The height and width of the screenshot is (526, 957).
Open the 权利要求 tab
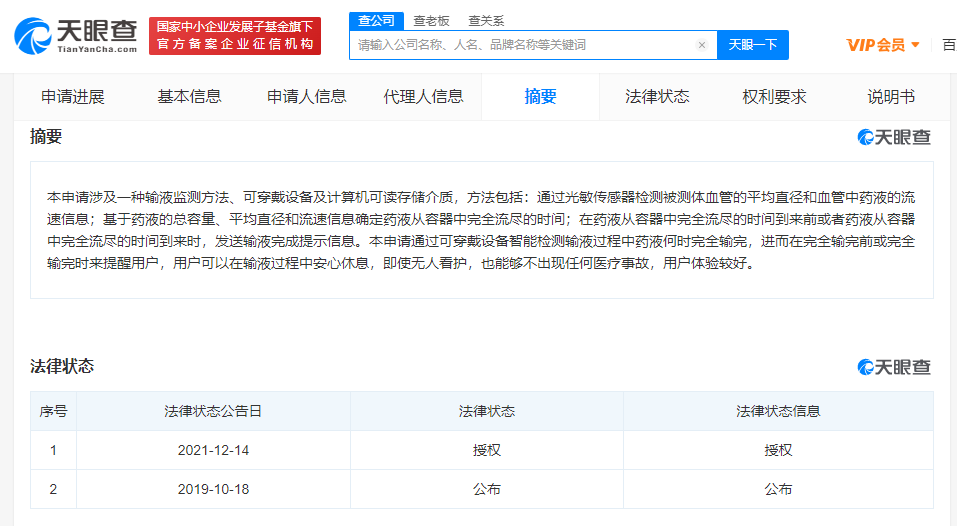(775, 96)
